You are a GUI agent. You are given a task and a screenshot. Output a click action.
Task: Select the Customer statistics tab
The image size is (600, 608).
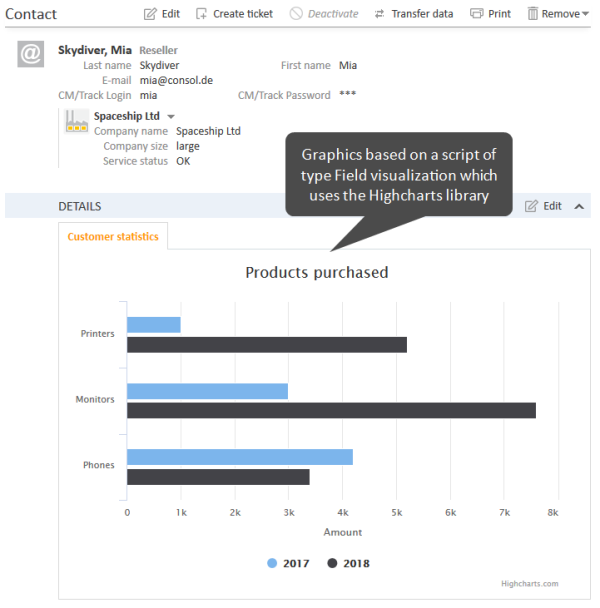point(113,236)
